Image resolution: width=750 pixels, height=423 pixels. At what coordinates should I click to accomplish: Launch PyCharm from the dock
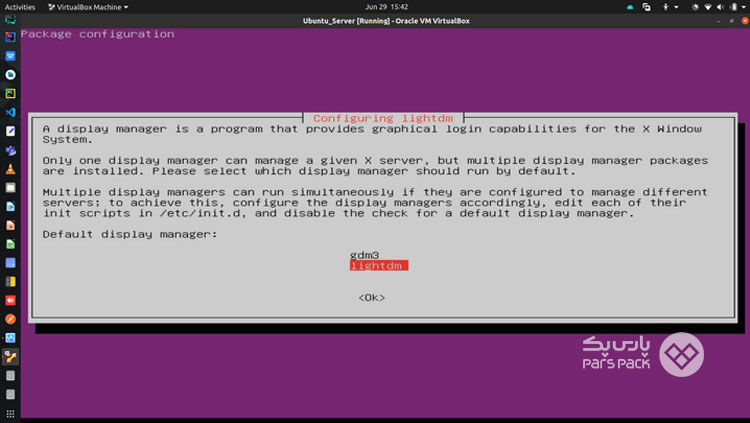(10, 93)
